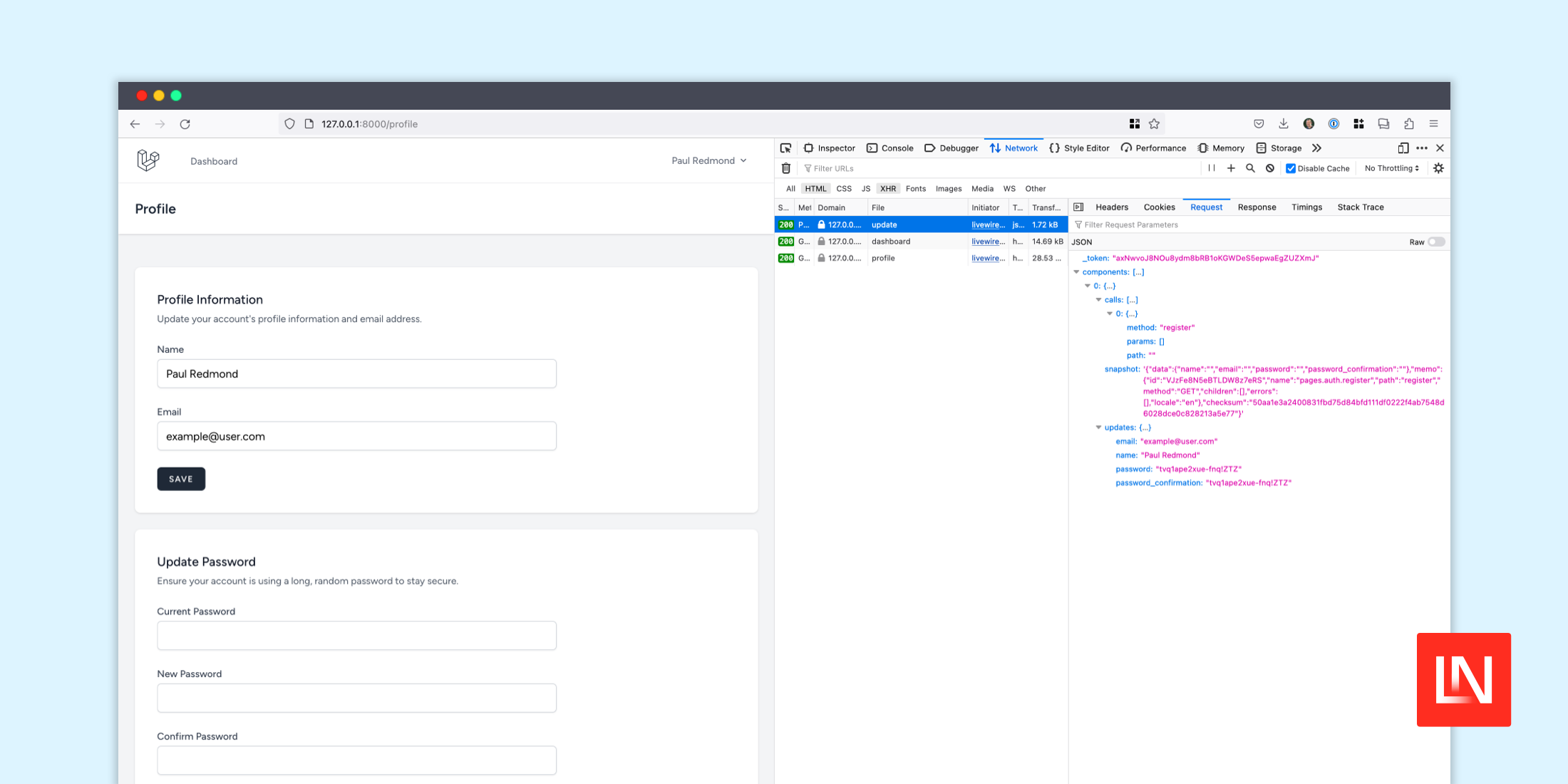Select the All request type filter
This screenshot has width=1568, height=784.
(x=790, y=189)
